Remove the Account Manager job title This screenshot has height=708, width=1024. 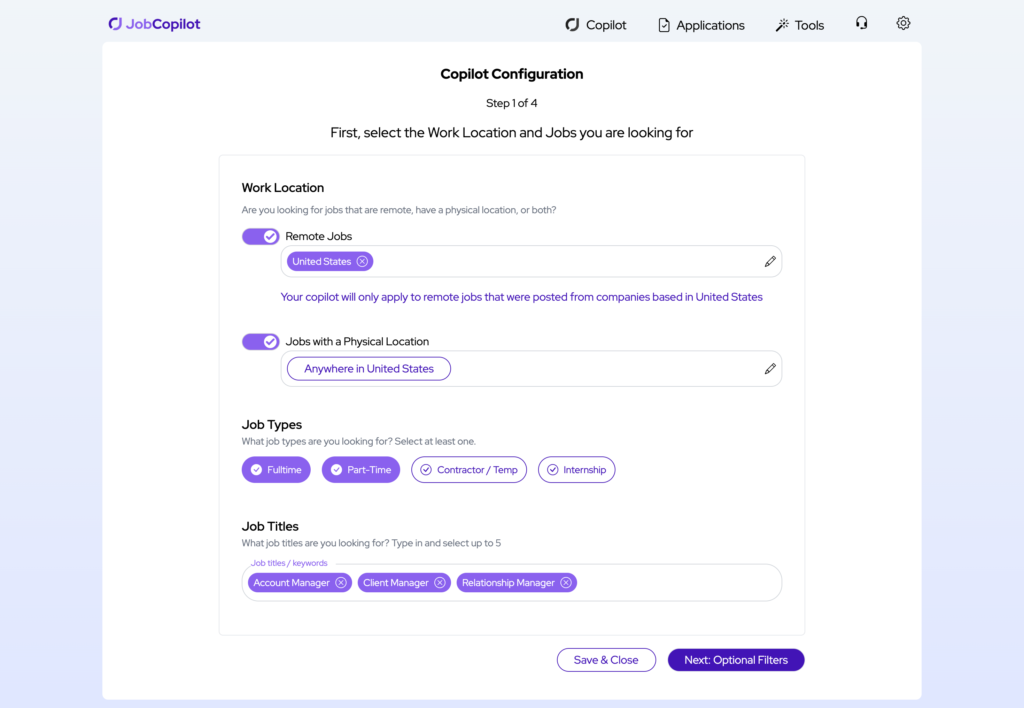341,583
